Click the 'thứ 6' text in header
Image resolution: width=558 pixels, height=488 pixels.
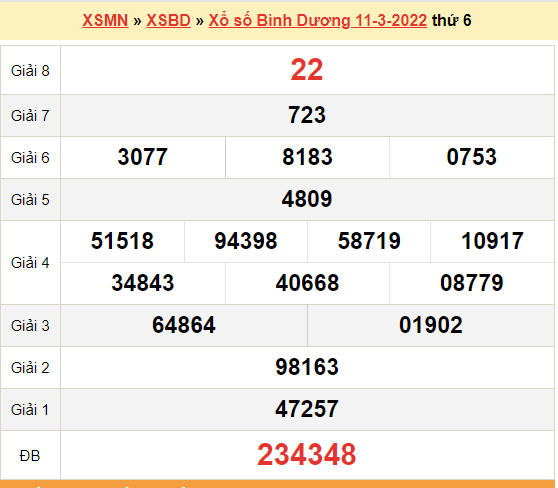coord(452,20)
